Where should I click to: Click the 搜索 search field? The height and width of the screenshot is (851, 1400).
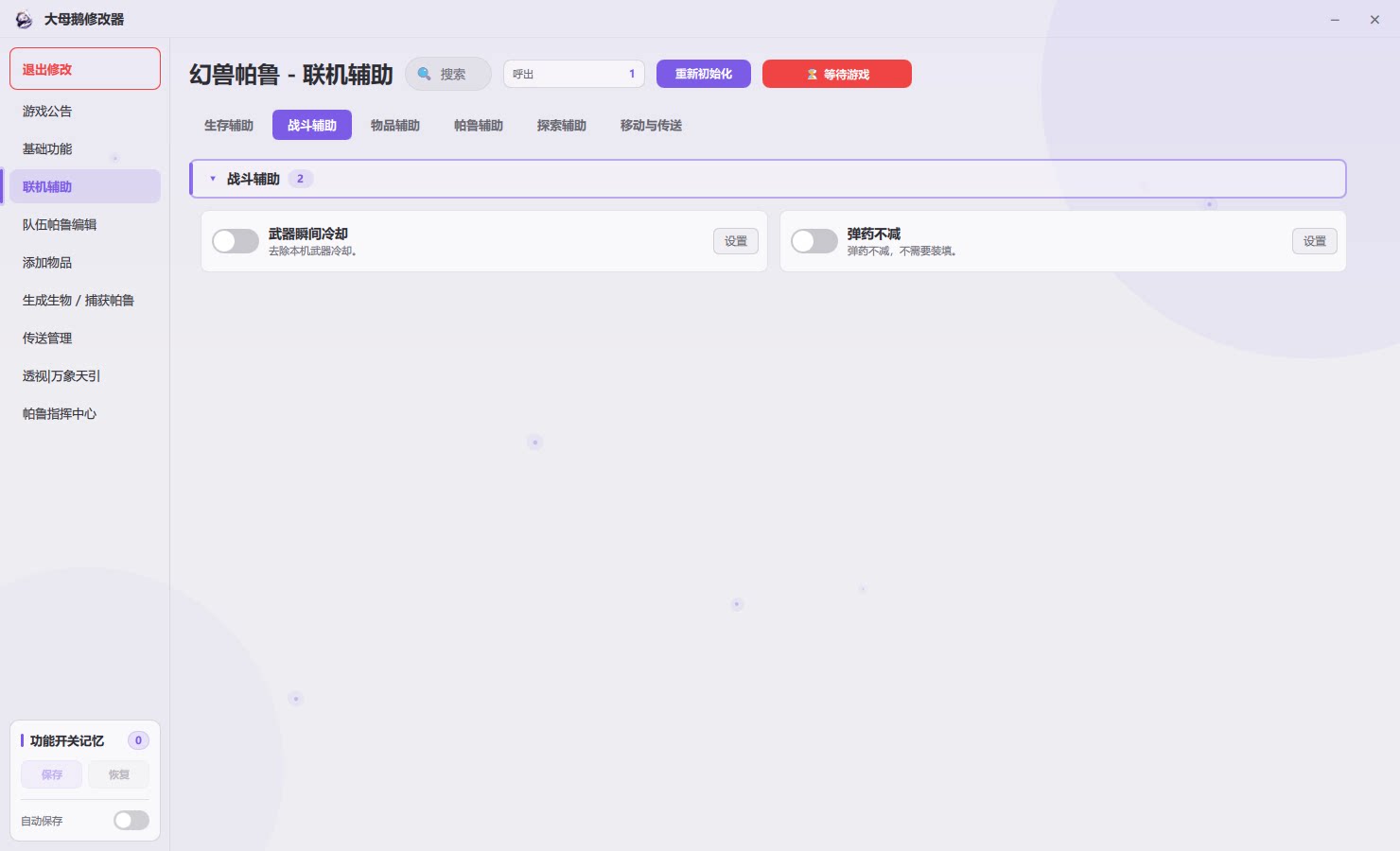click(x=448, y=74)
